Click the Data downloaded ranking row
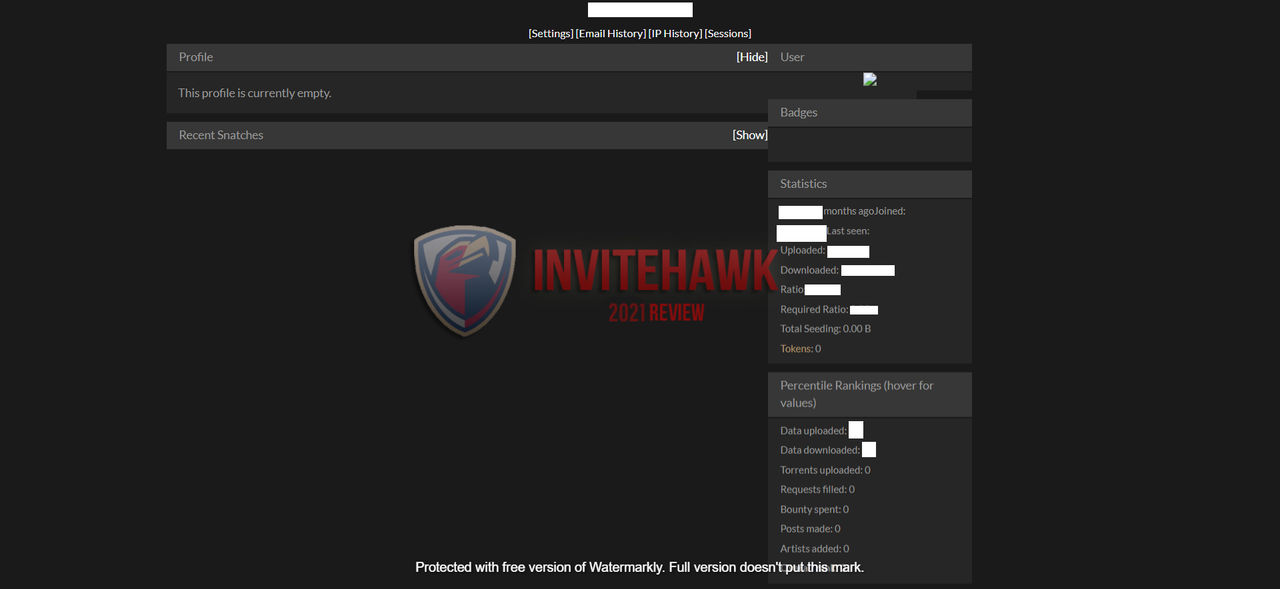1280x589 pixels. click(828, 450)
